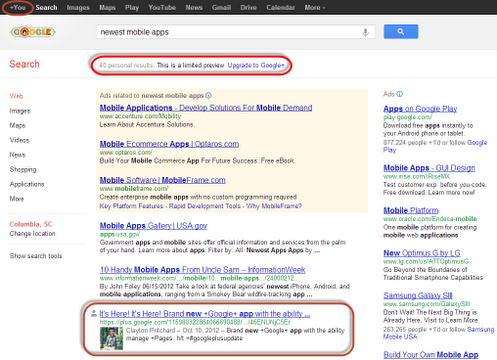
Task: Select Applications in the left sidebar
Action: (27, 184)
